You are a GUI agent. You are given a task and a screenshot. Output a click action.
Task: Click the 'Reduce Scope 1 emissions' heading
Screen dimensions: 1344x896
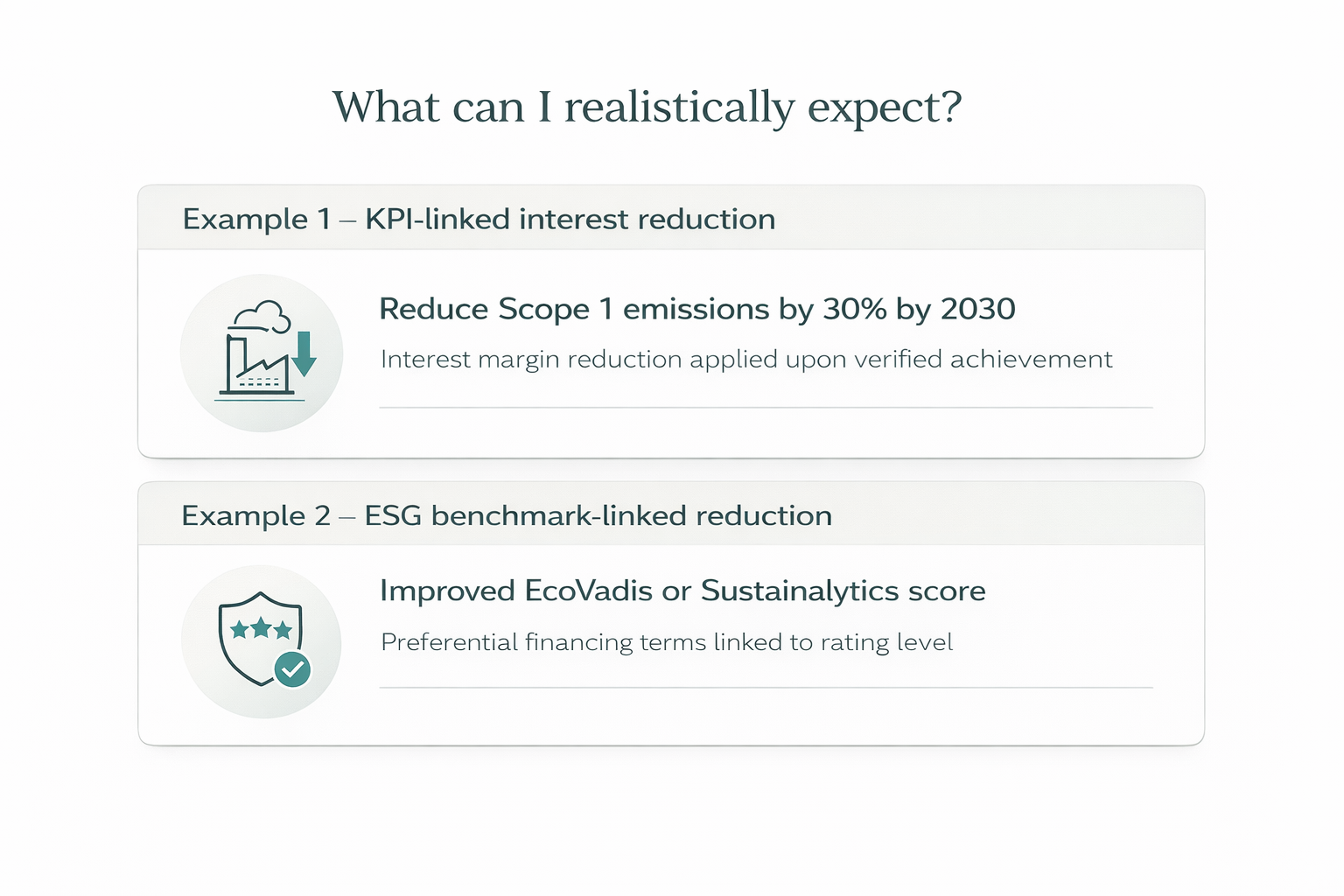(x=696, y=309)
